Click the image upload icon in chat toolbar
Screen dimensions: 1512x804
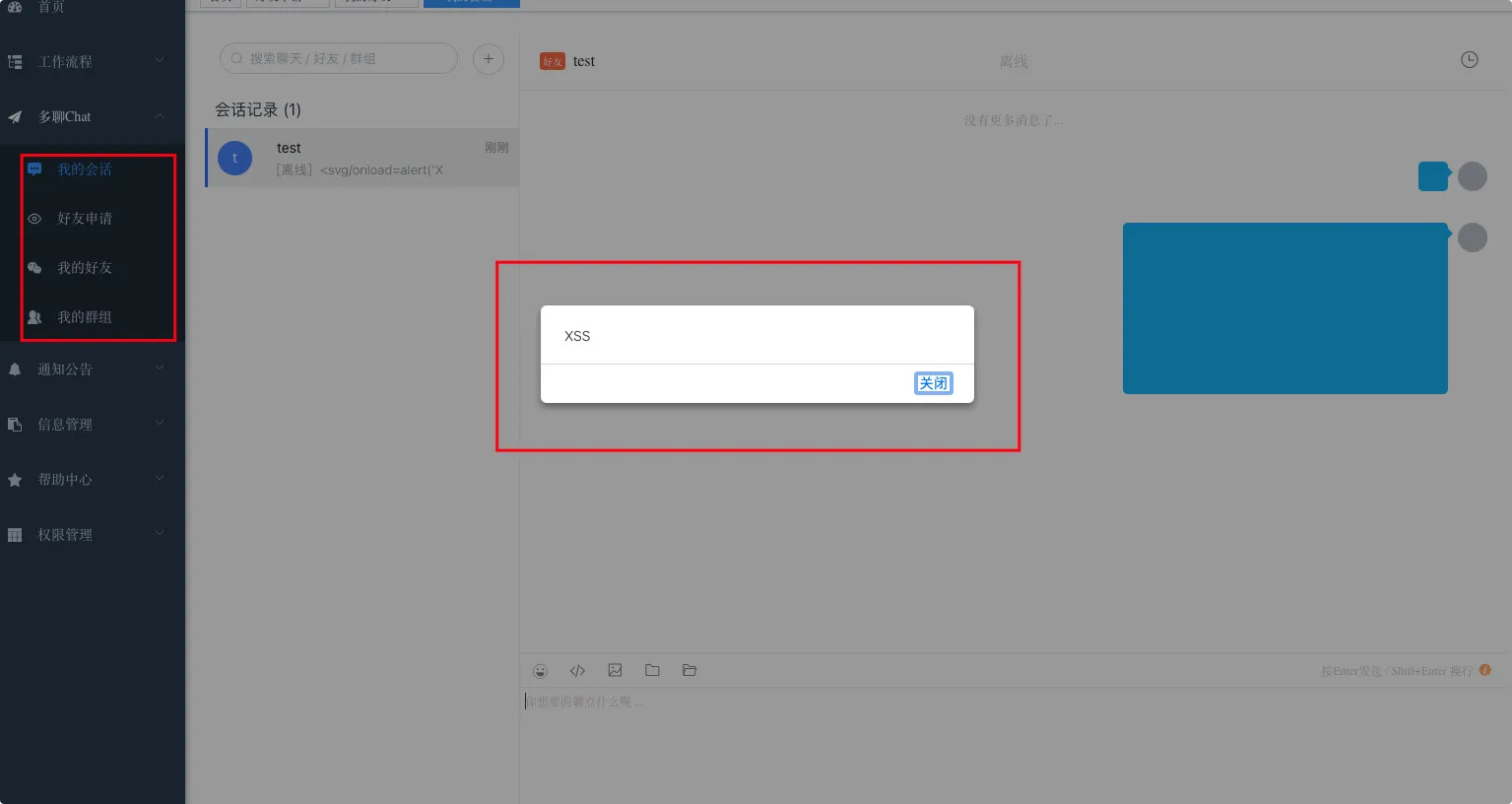point(615,671)
